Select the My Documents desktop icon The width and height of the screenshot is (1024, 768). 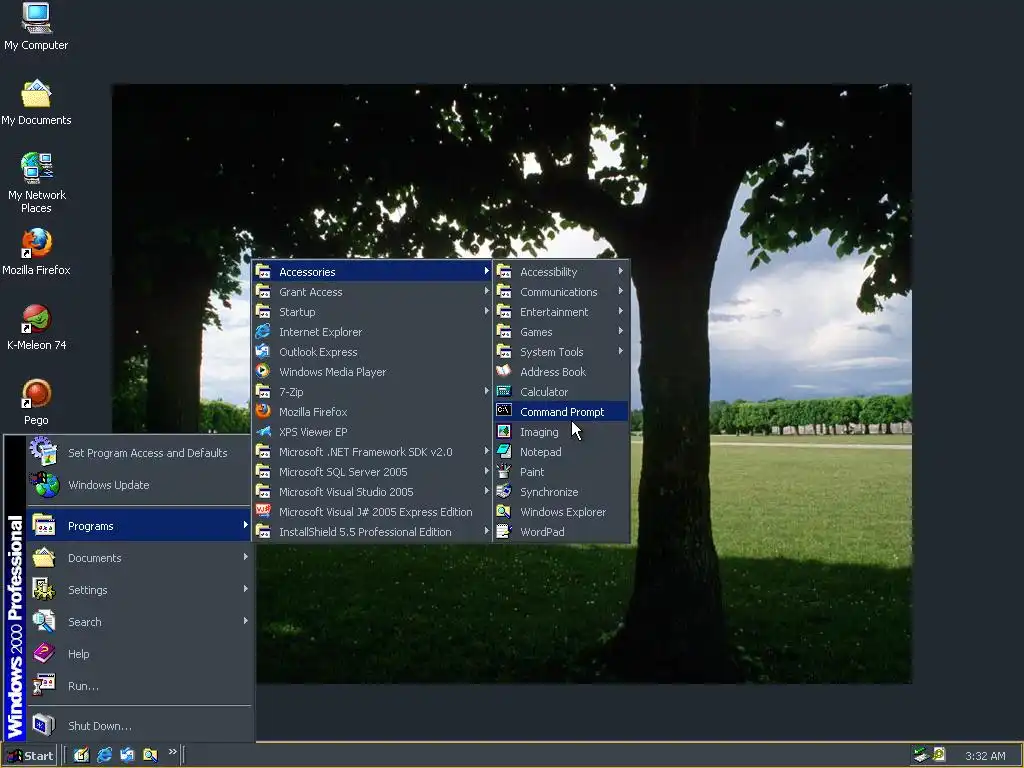36,103
